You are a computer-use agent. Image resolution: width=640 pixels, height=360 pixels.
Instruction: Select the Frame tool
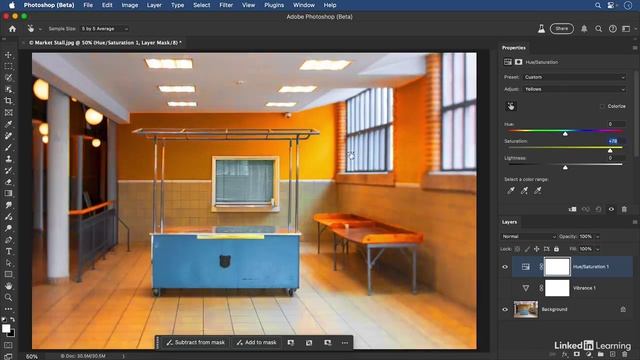8,113
